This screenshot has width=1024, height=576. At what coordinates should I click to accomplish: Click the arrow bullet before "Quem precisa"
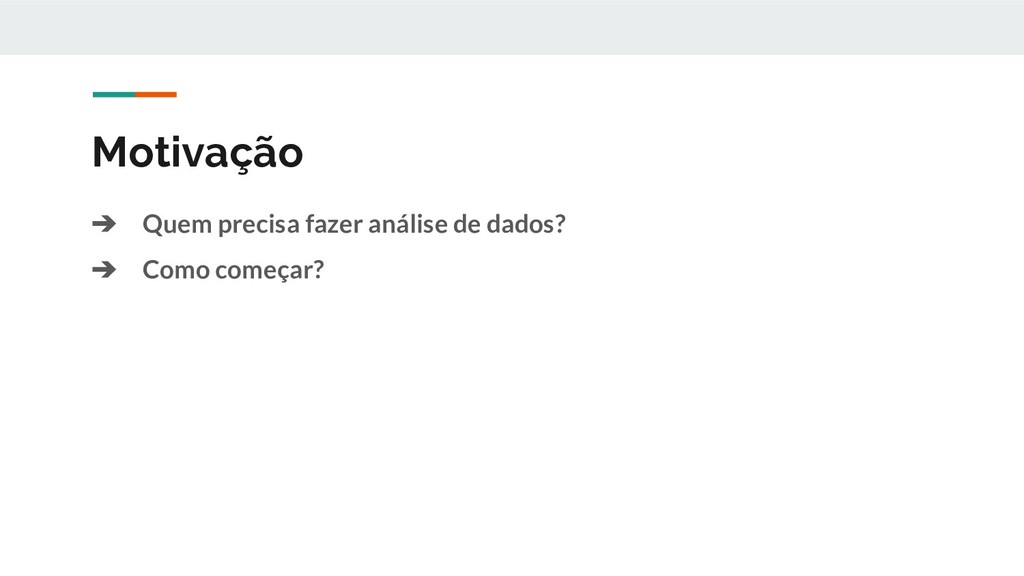[104, 224]
